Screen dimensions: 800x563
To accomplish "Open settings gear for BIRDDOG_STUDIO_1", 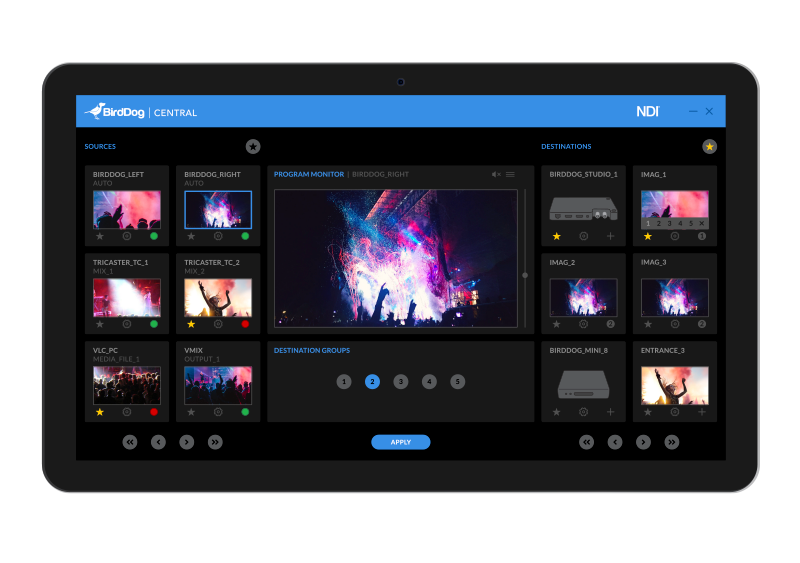I will click(x=584, y=236).
